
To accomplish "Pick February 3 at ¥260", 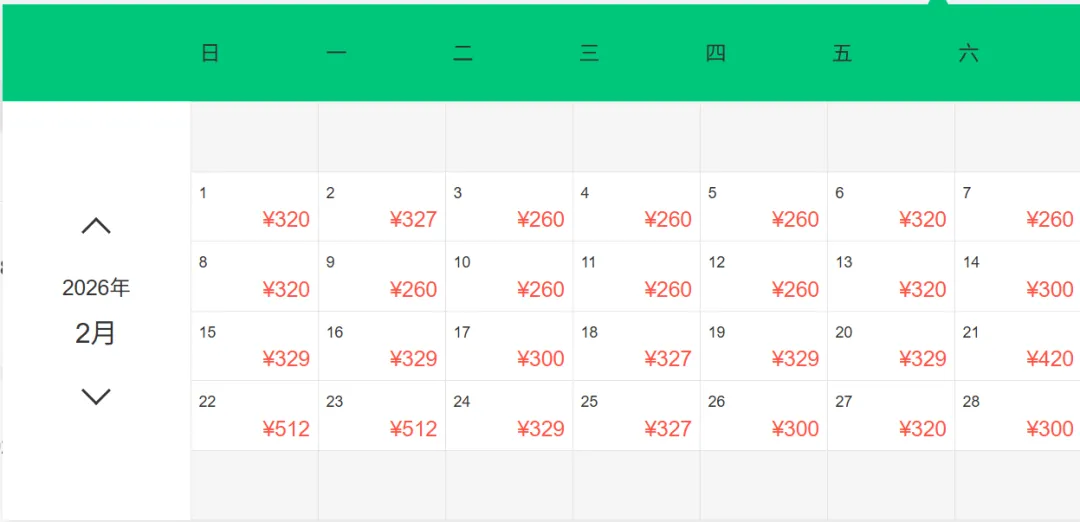I will click(509, 207).
